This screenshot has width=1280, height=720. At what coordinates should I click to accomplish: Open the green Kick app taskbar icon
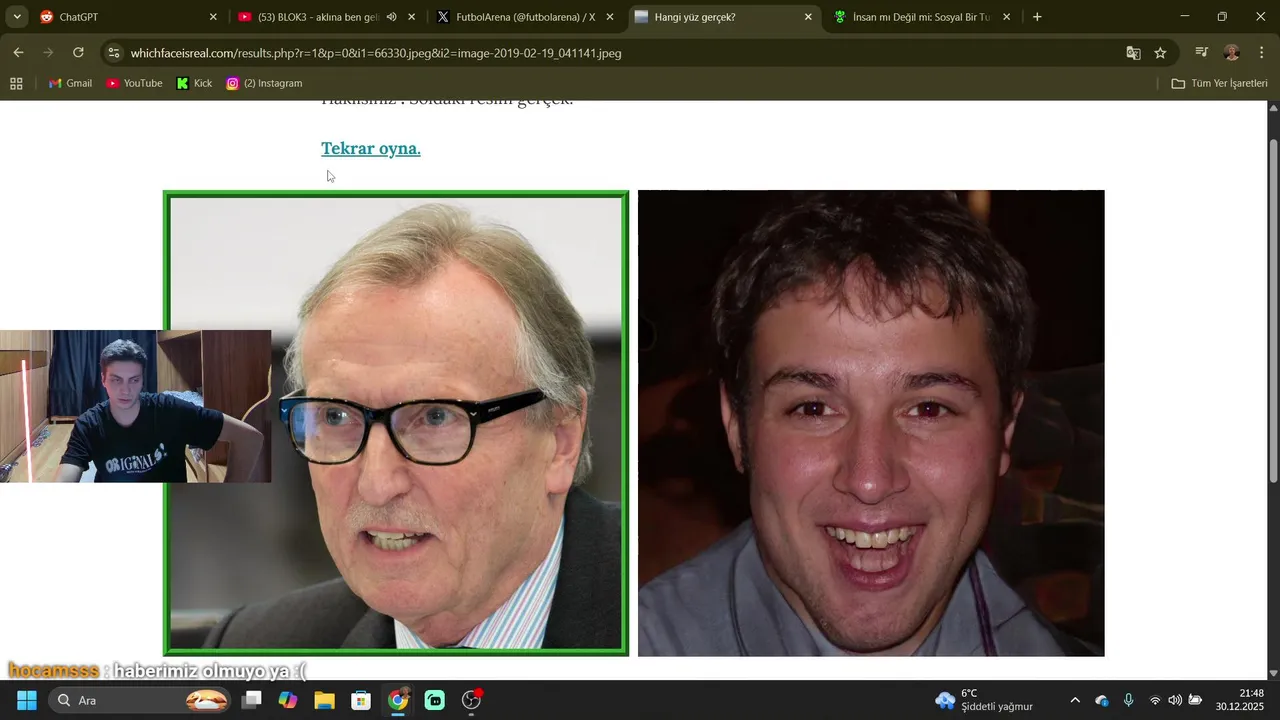click(435, 700)
